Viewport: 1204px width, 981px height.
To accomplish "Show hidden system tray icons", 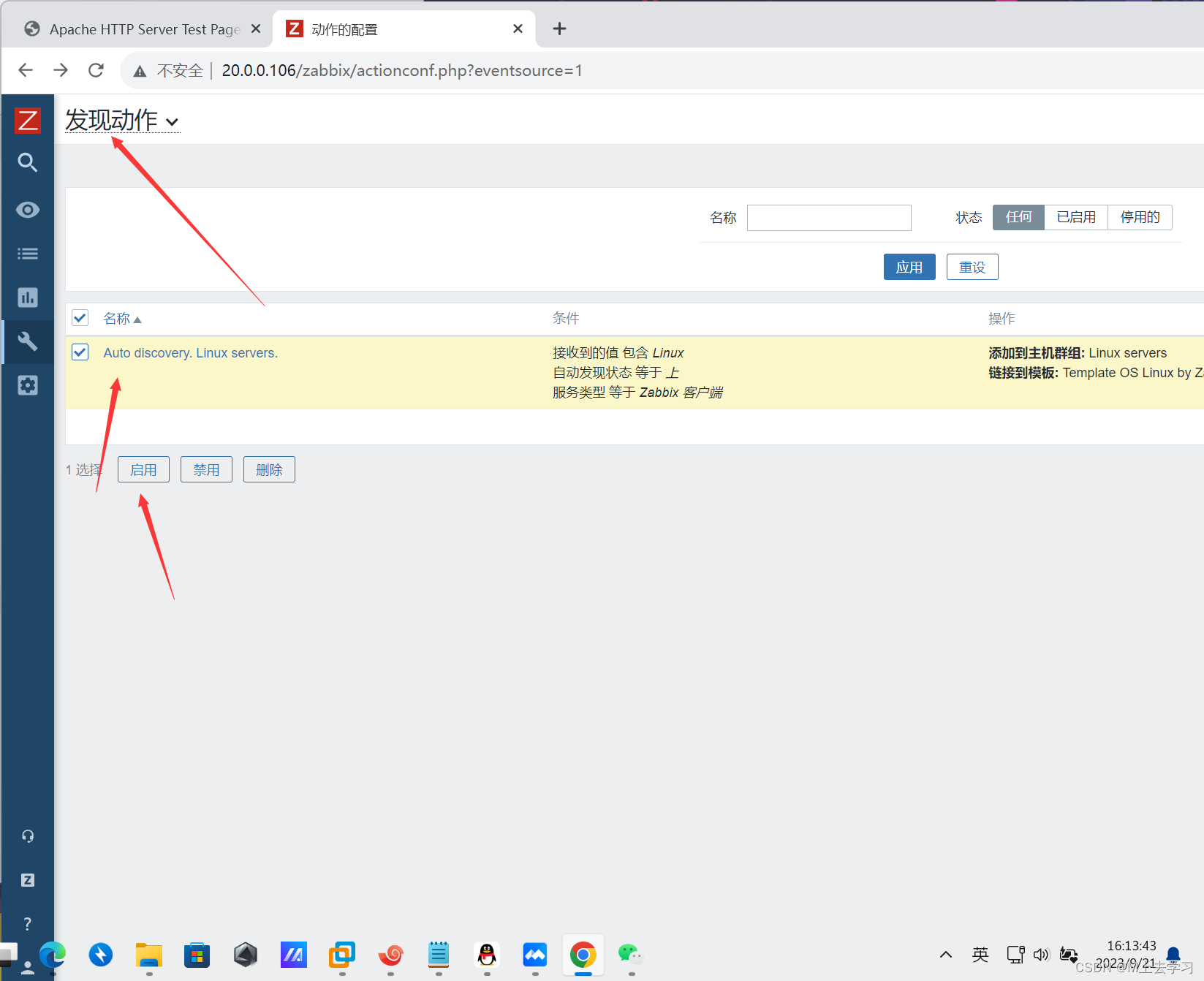I will coord(946,955).
